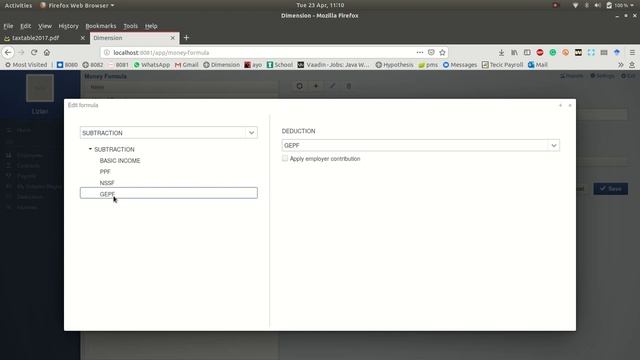Open the Library icon in toolbar
This screenshot has width=640, height=360.
point(514,52)
